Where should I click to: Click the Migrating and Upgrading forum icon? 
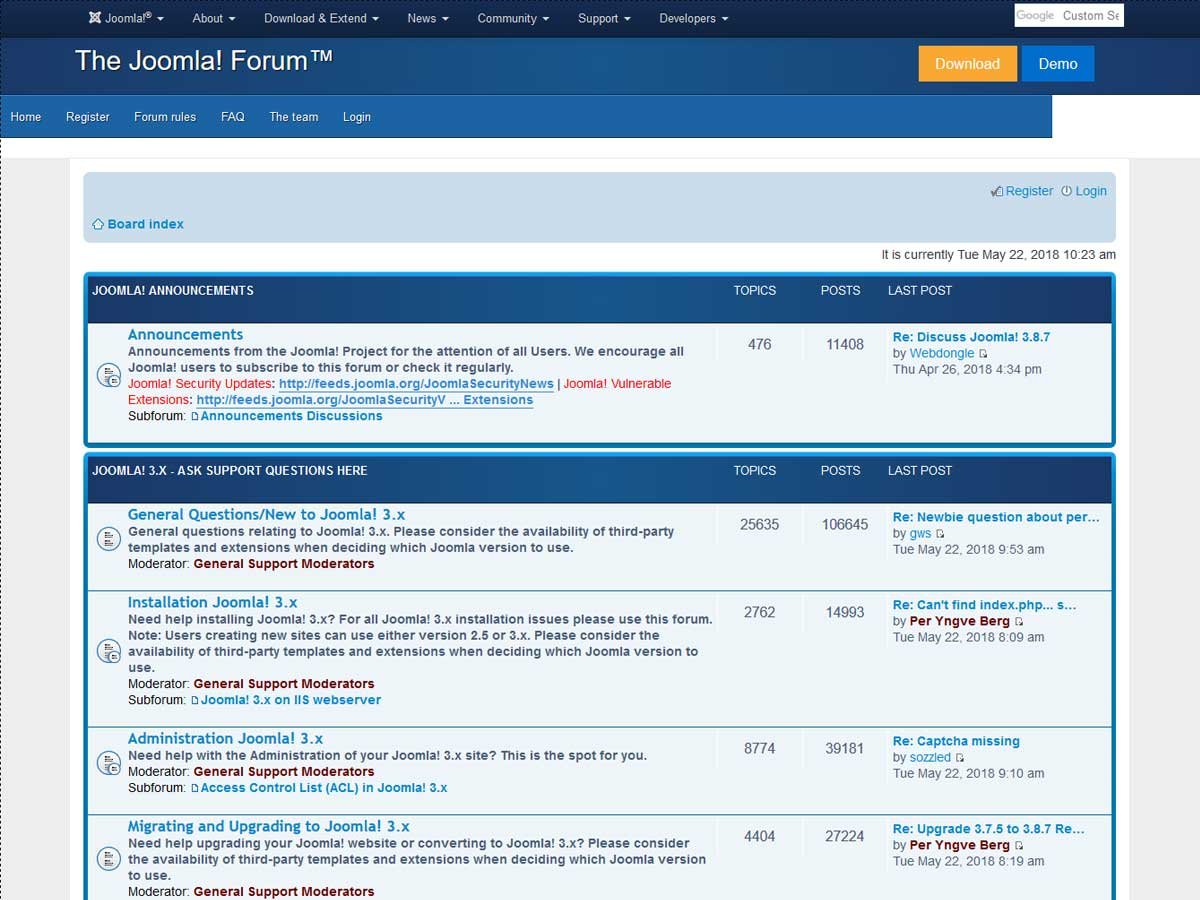click(x=108, y=859)
